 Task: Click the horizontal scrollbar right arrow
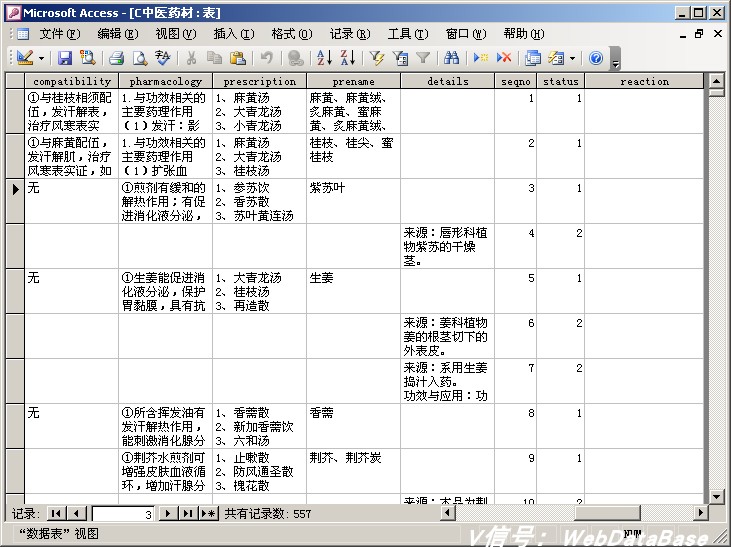click(x=701, y=513)
